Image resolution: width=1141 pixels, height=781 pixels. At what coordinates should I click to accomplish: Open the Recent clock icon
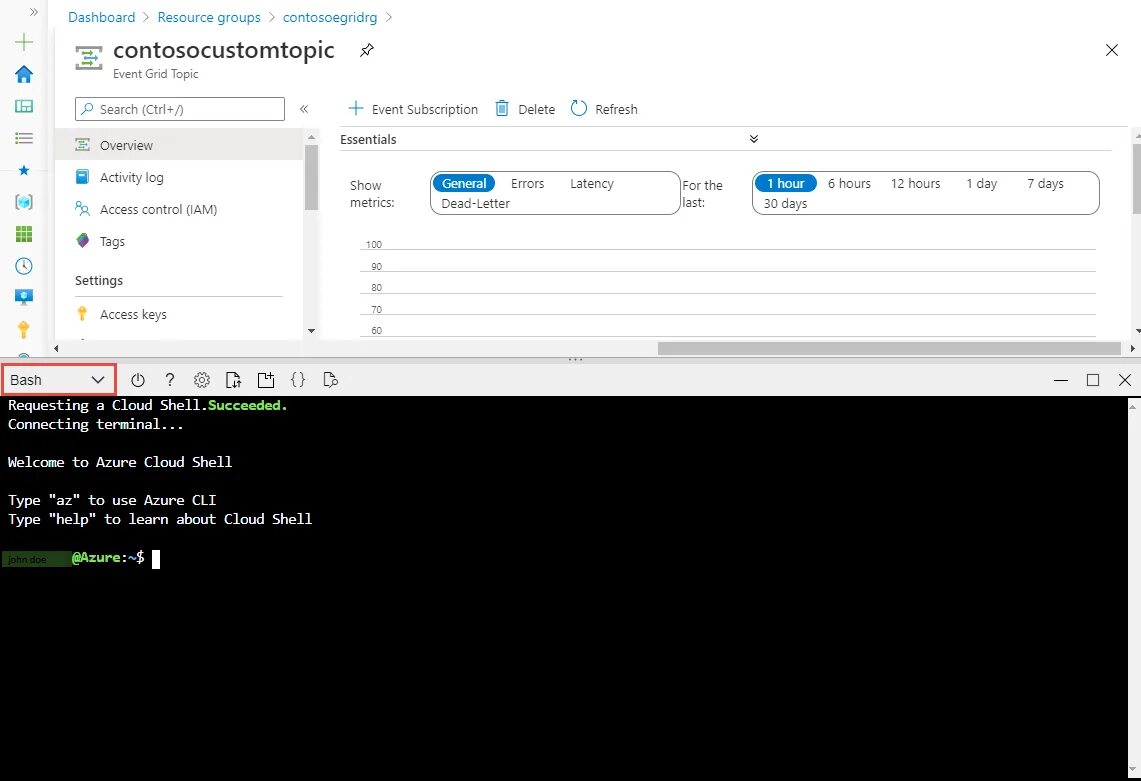click(24, 266)
